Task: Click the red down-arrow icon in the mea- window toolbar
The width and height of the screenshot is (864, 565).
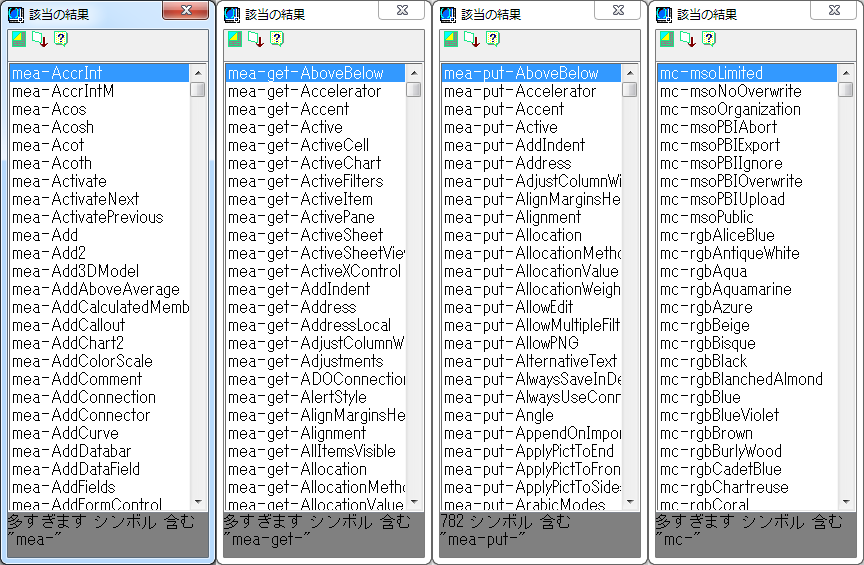Action: (x=40, y=39)
